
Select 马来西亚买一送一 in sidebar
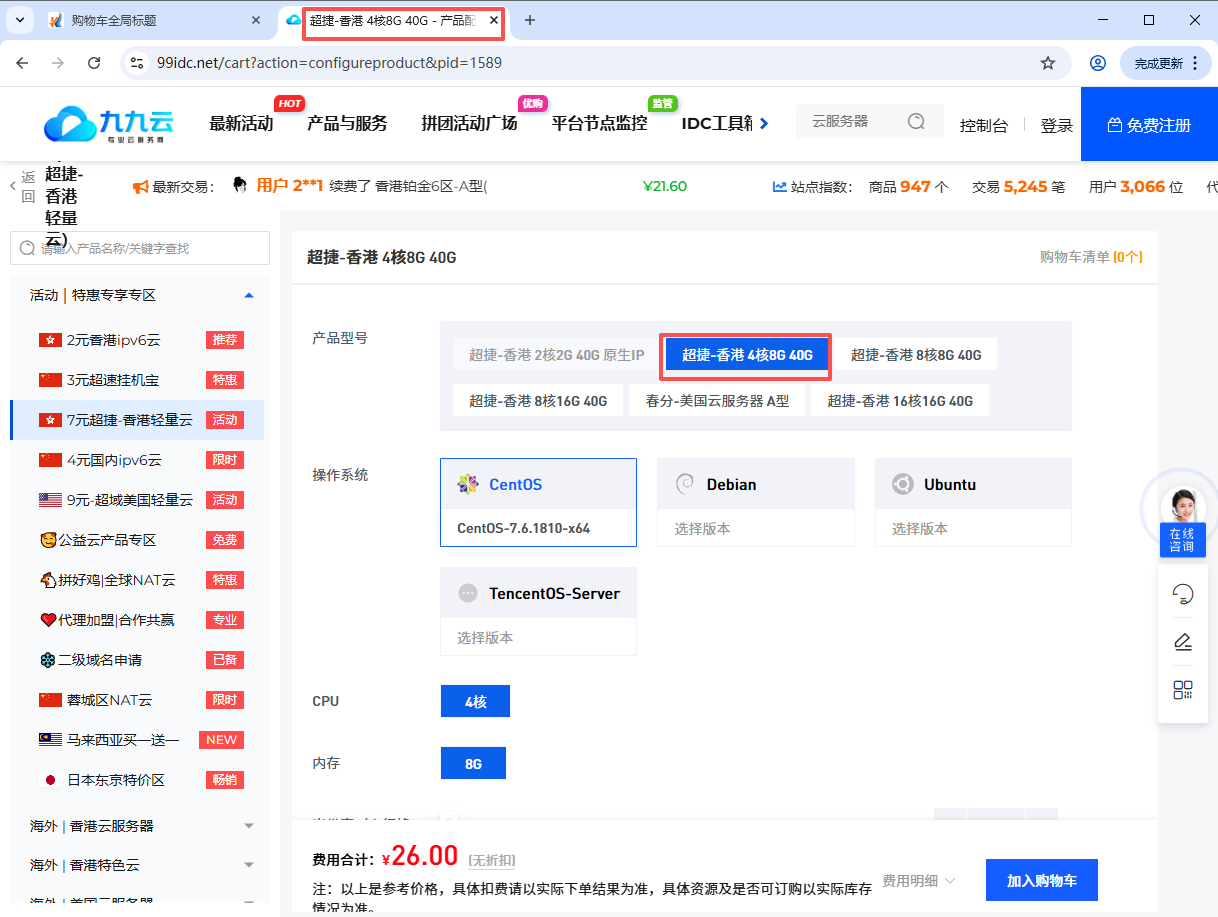[137, 740]
